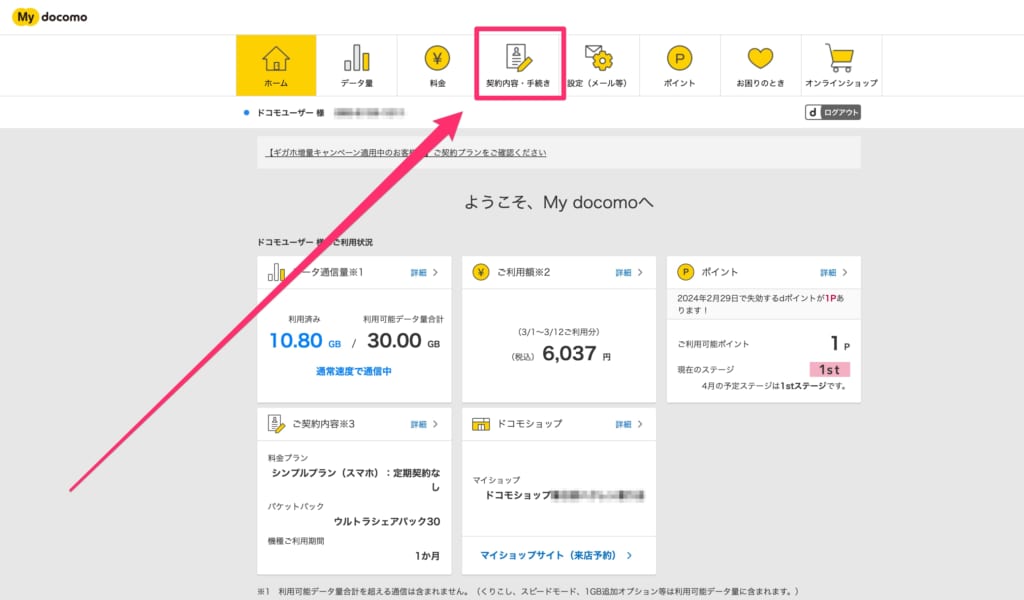Screen dimensions: 1024x600
Task: Click the 通常速度で通信中 status link
Action: click(x=354, y=371)
